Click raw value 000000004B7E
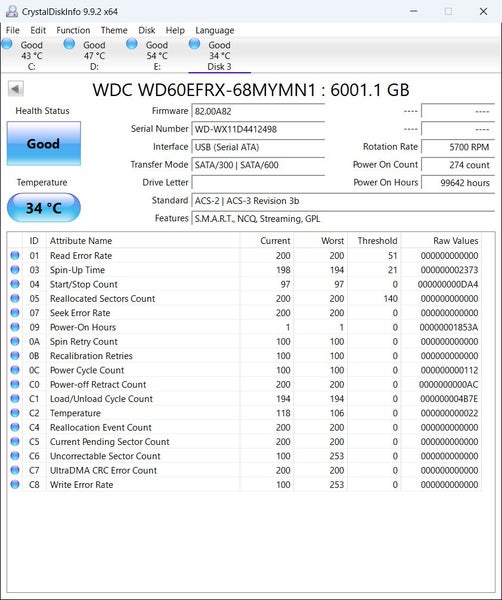 tap(449, 399)
